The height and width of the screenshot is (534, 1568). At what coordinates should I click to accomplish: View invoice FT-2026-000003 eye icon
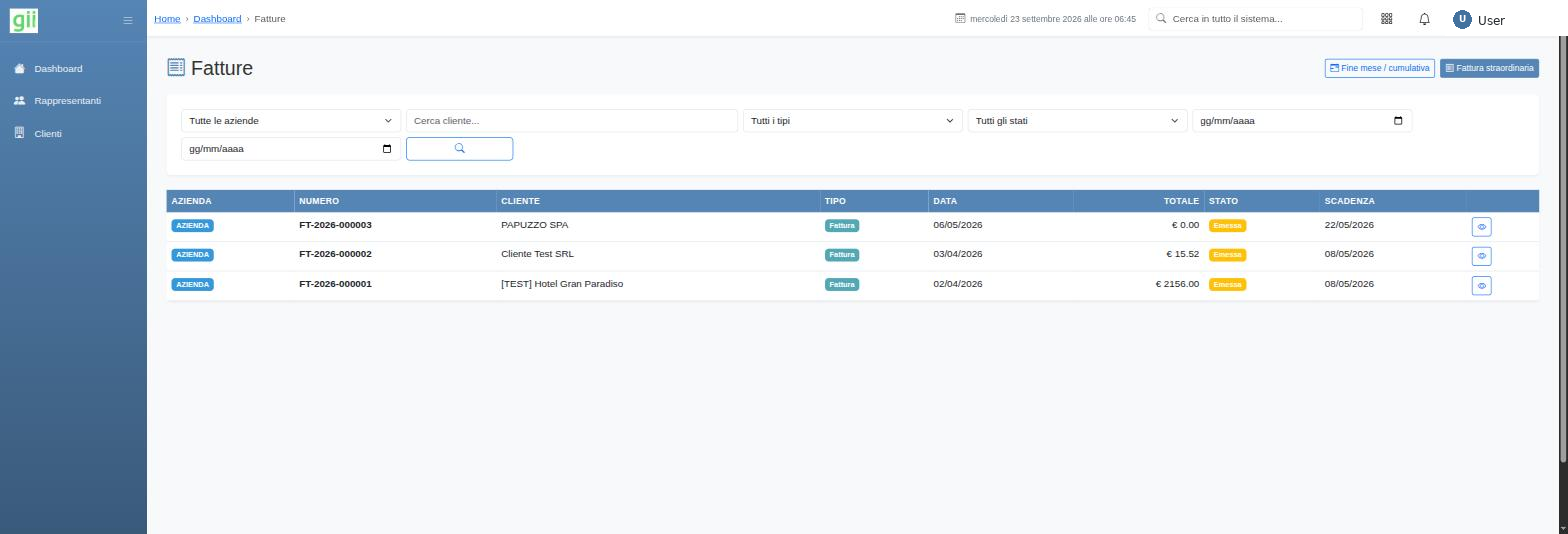click(1482, 227)
